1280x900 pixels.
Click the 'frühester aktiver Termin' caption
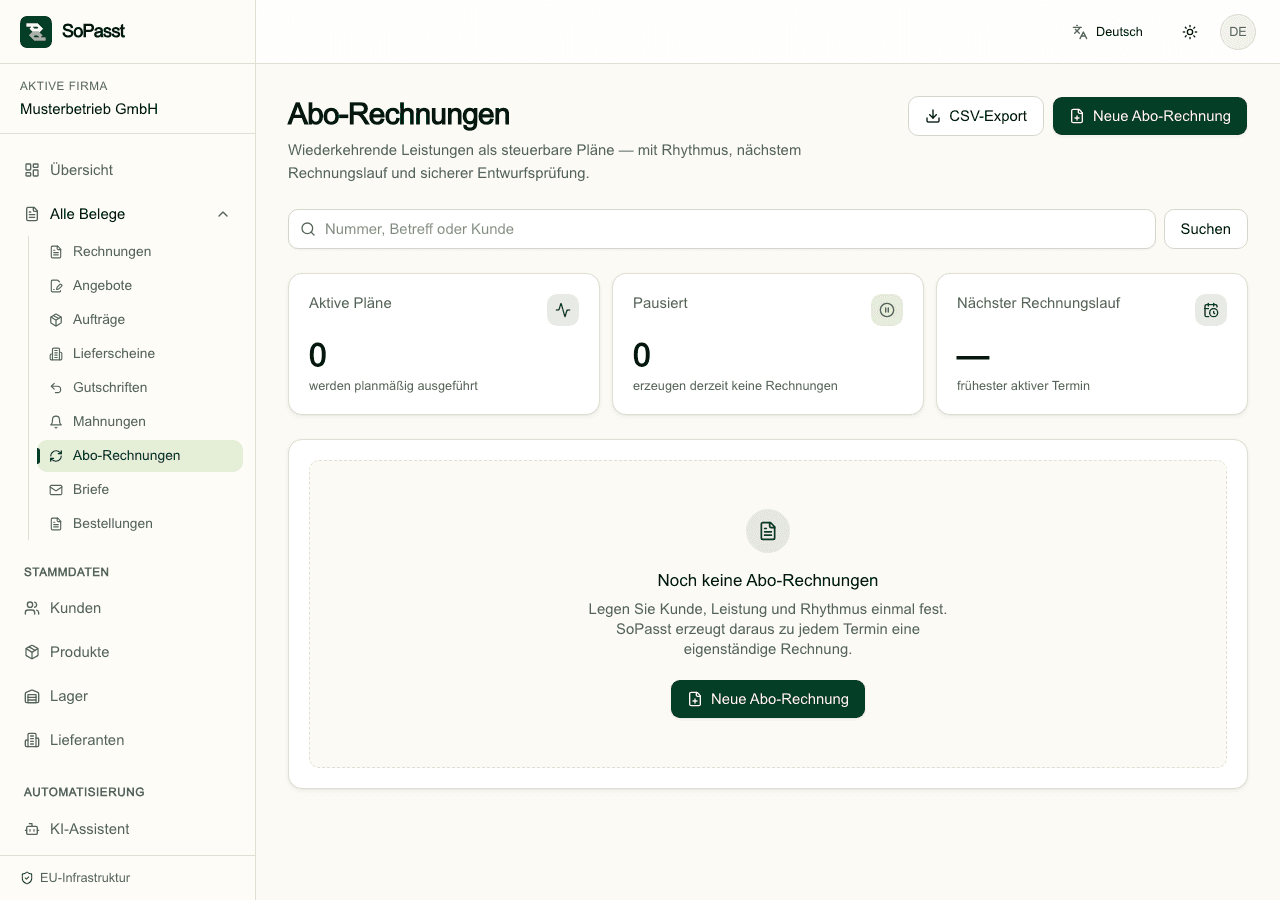pos(1023,386)
